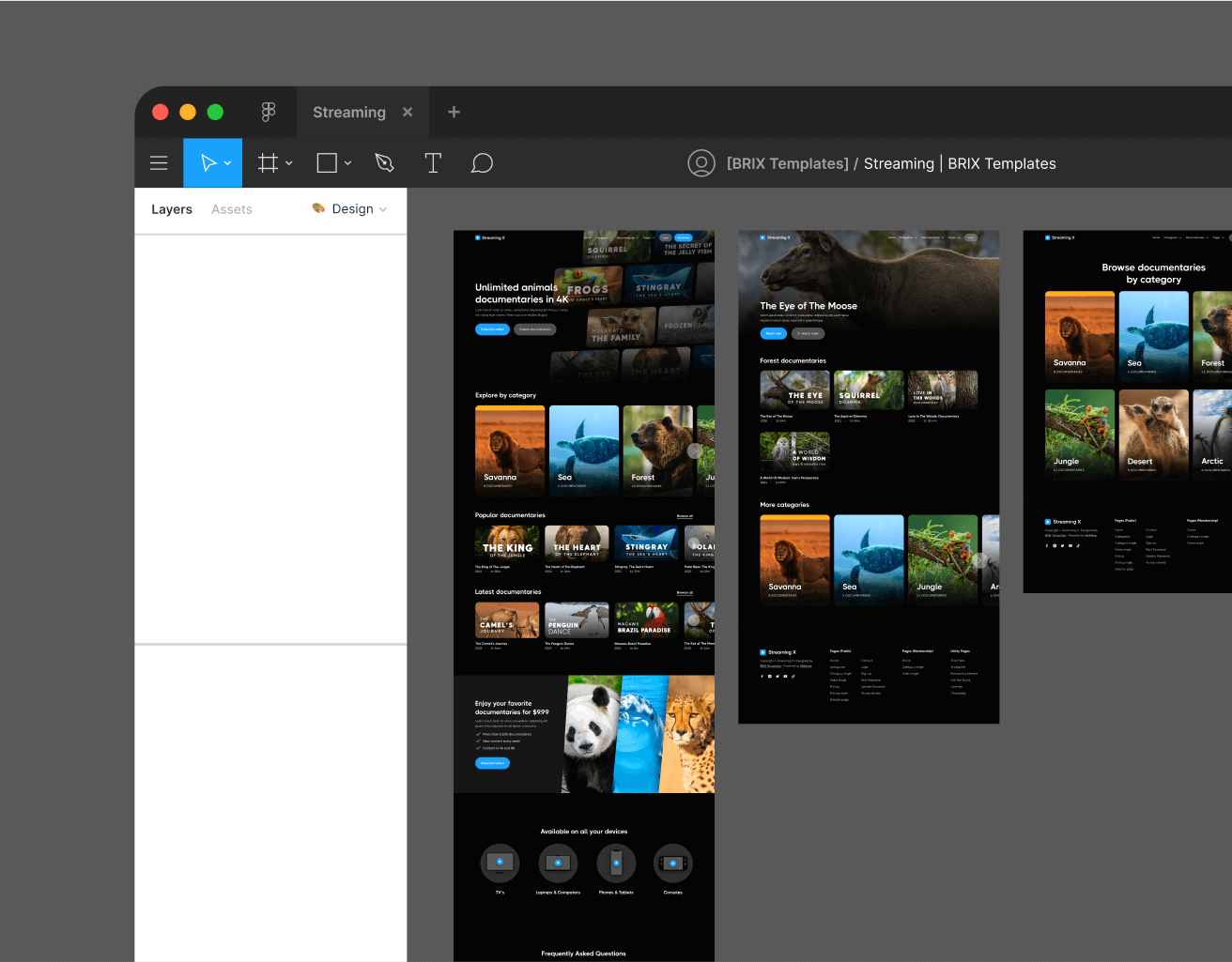Click carousel next arrow in Explore by category

[695, 450]
